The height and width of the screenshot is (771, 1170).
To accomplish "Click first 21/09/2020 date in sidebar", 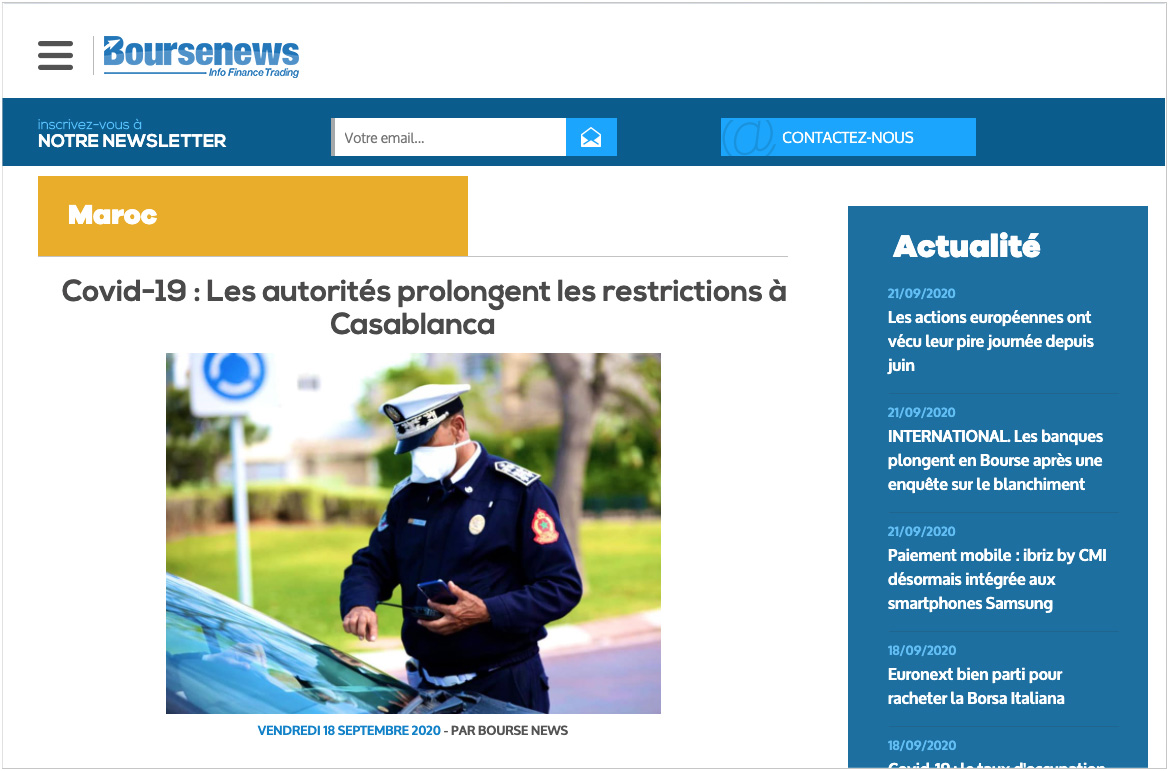I will (921, 294).
